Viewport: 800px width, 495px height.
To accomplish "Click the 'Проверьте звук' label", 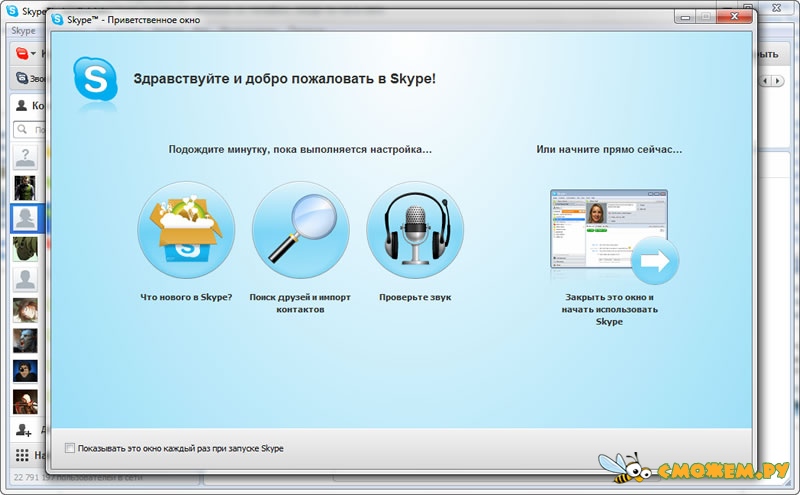I will click(x=415, y=297).
